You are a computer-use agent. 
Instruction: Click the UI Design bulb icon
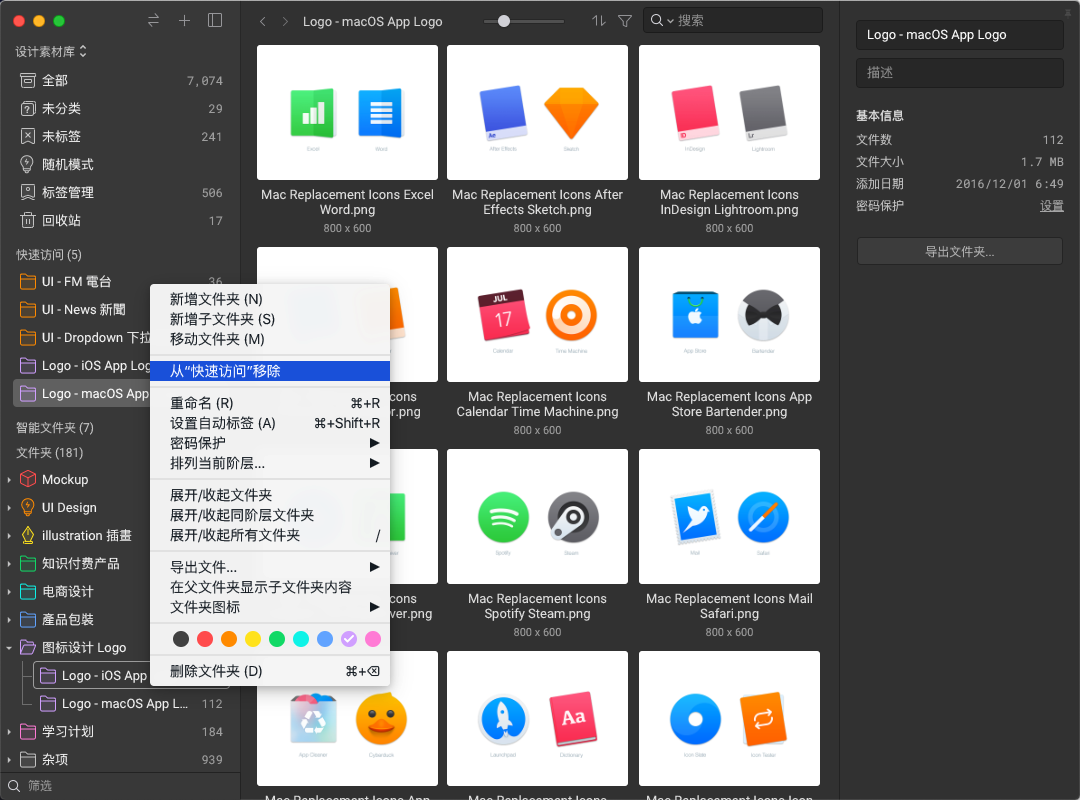[28, 507]
